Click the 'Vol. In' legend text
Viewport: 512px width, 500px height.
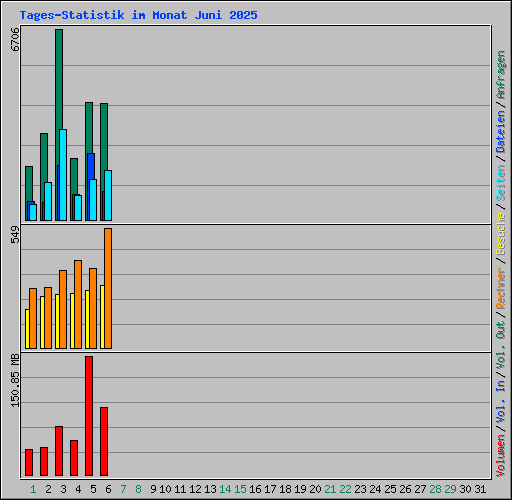coord(501,401)
